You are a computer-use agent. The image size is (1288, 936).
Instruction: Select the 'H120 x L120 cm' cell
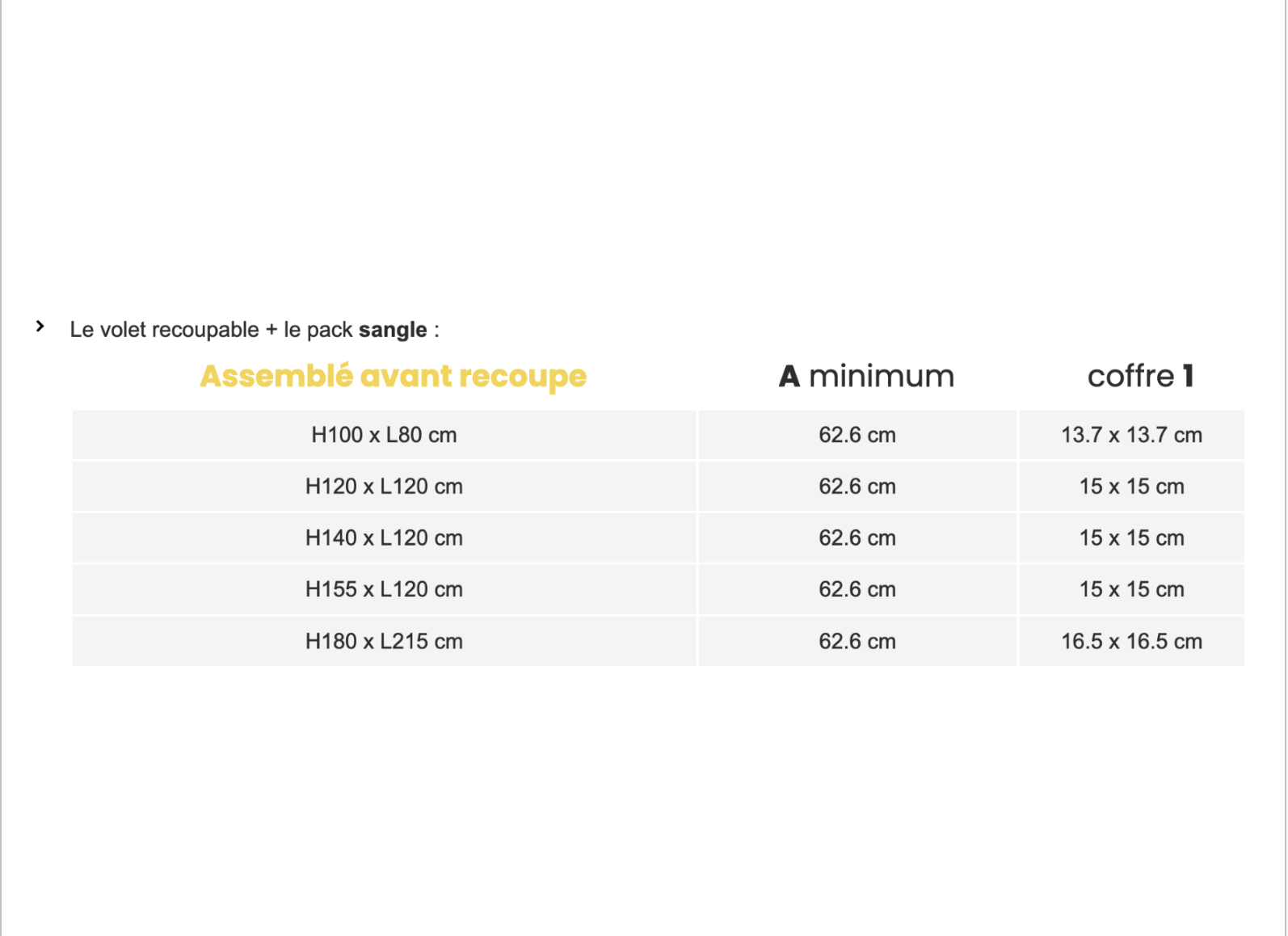(385, 487)
